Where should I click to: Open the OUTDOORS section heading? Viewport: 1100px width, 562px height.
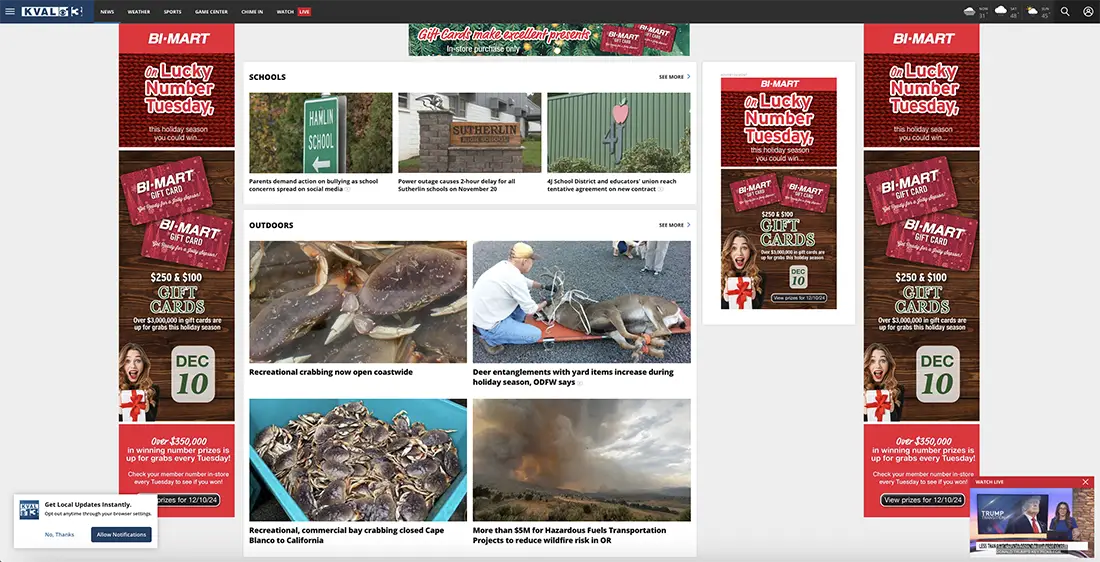[271, 225]
